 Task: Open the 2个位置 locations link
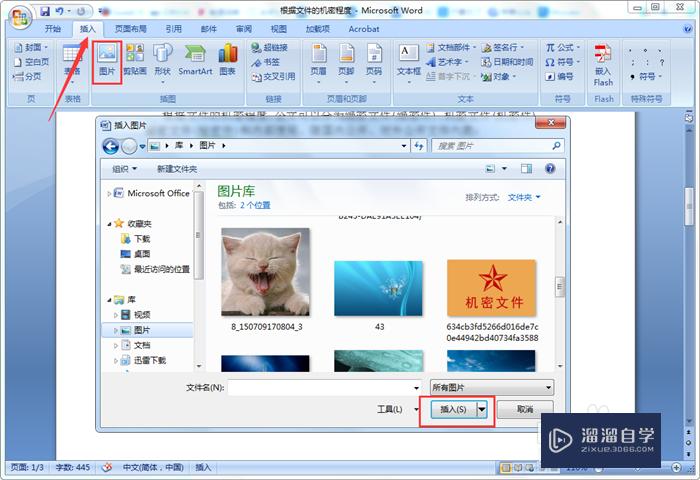[255, 205]
